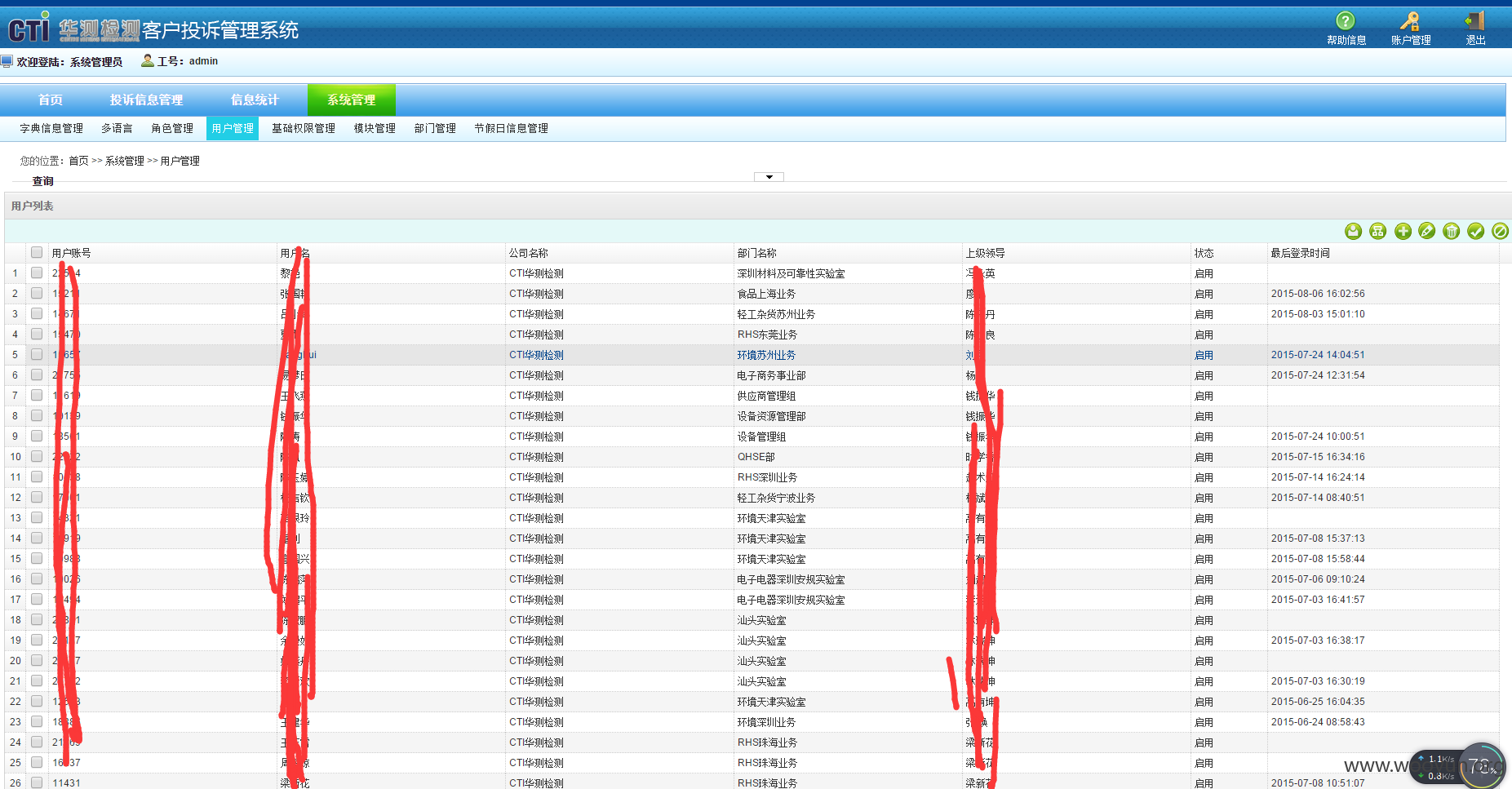1512x789 pixels.
Task: Select cell 环境深圳业务
Action: pos(766,722)
